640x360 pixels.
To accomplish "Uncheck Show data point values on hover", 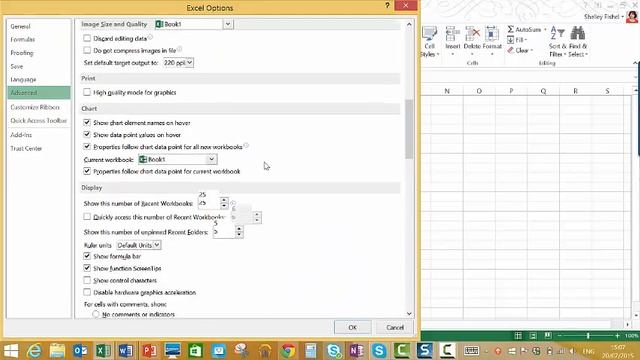I will point(87,134).
